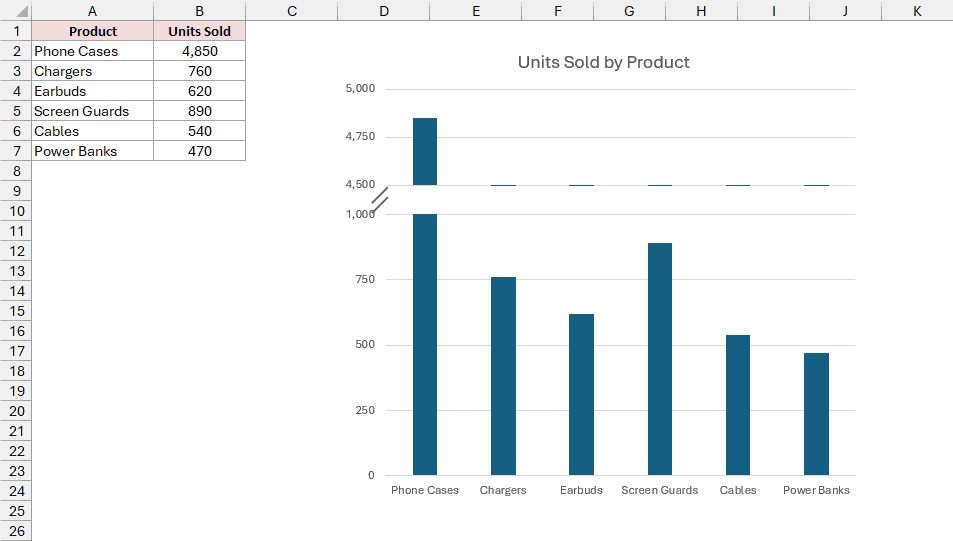This screenshot has height=541, width=953.
Task: Select column F header
Action: pyautogui.click(x=557, y=10)
